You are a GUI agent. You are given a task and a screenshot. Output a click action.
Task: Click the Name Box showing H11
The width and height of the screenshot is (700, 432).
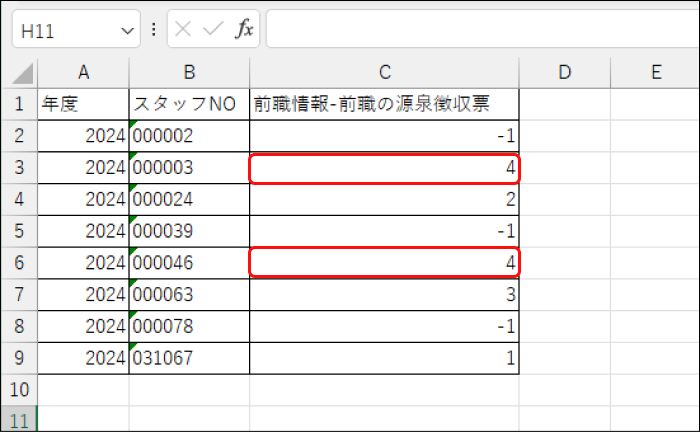(x=76, y=29)
